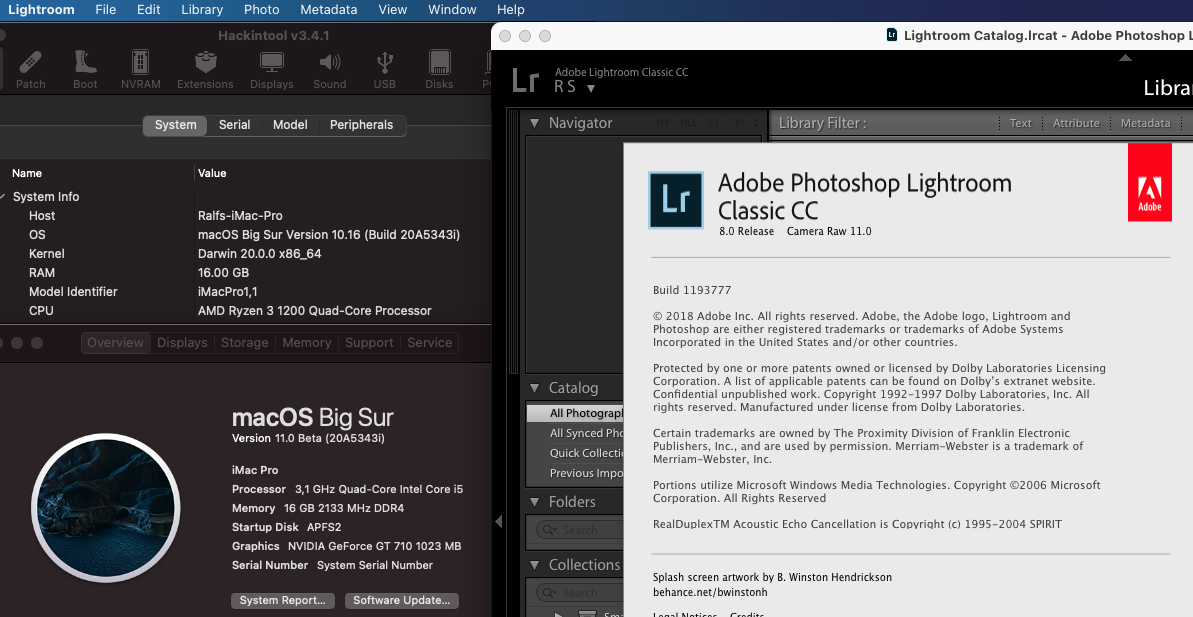Screen dimensions: 1193x617
Task: Open the RS identity plate dropdown
Action: point(590,88)
